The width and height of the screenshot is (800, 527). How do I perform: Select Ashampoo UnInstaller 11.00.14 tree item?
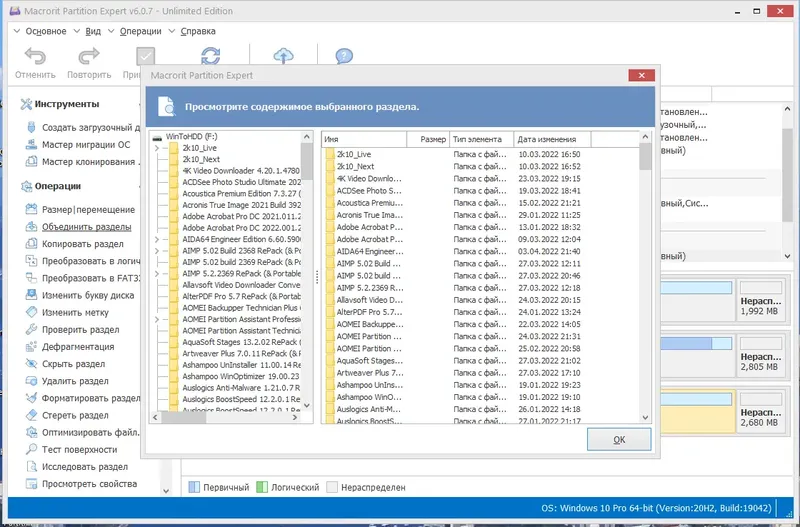(242, 365)
